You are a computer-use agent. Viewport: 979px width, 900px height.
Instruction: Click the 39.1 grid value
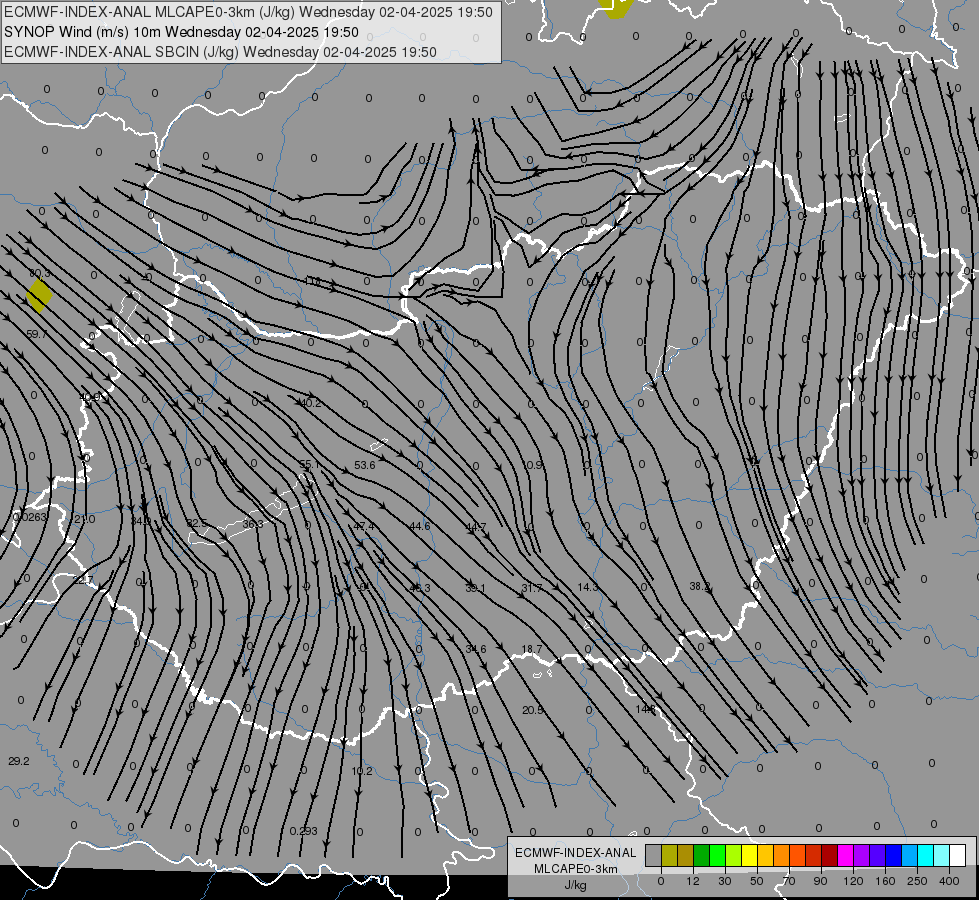point(476,588)
